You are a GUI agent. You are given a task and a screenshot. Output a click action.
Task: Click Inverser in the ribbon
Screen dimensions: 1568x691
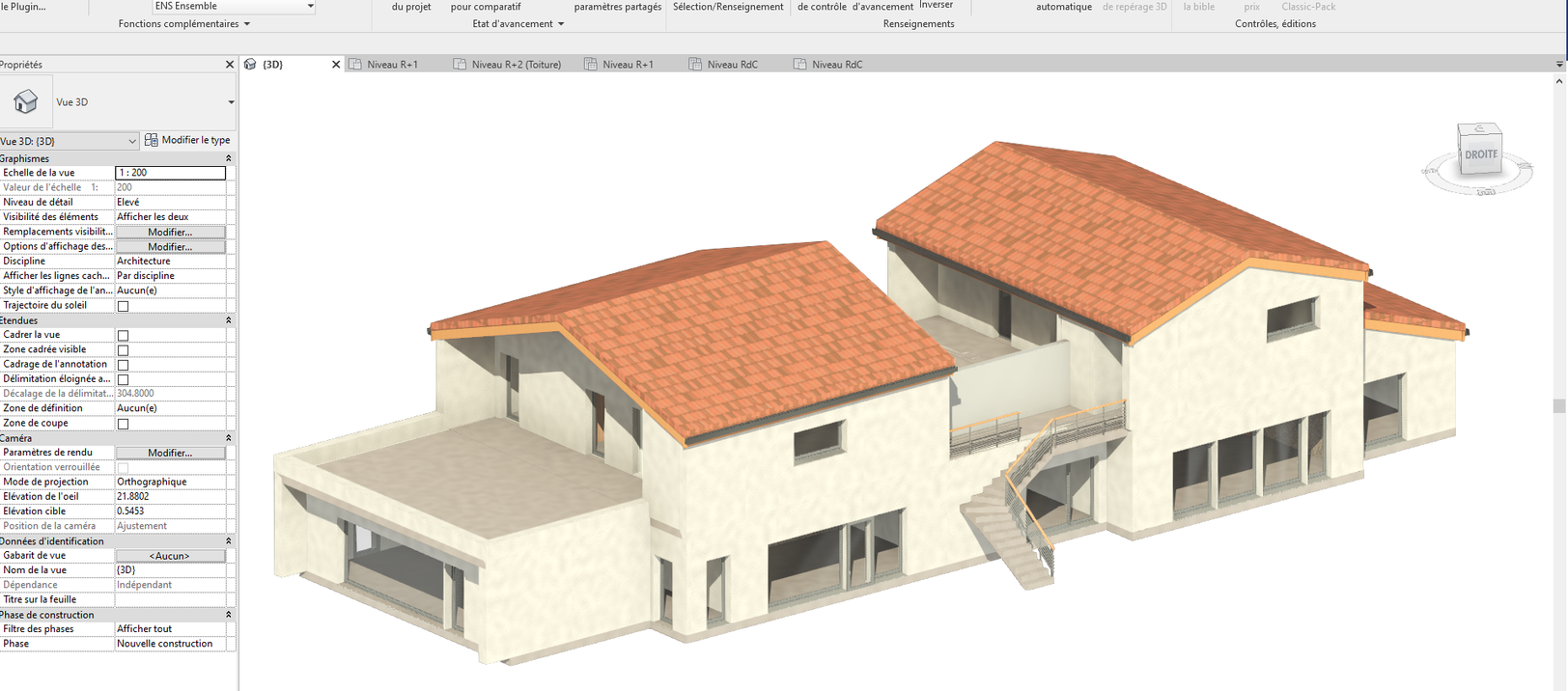[936, 5]
